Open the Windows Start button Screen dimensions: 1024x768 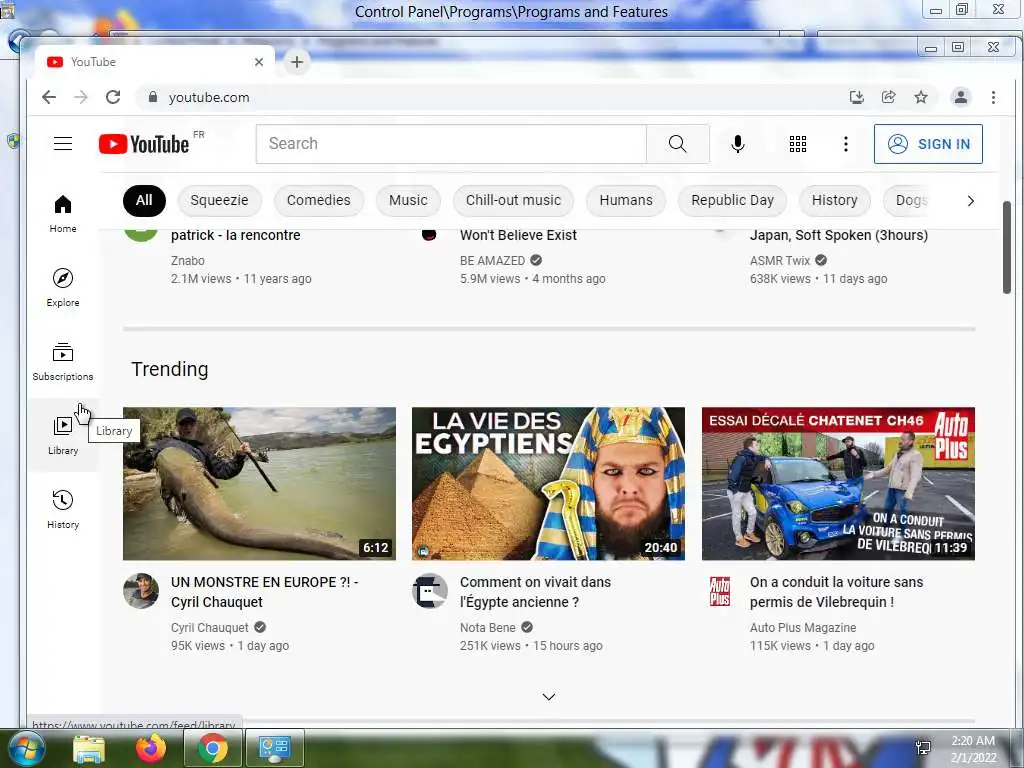[25, 748]
